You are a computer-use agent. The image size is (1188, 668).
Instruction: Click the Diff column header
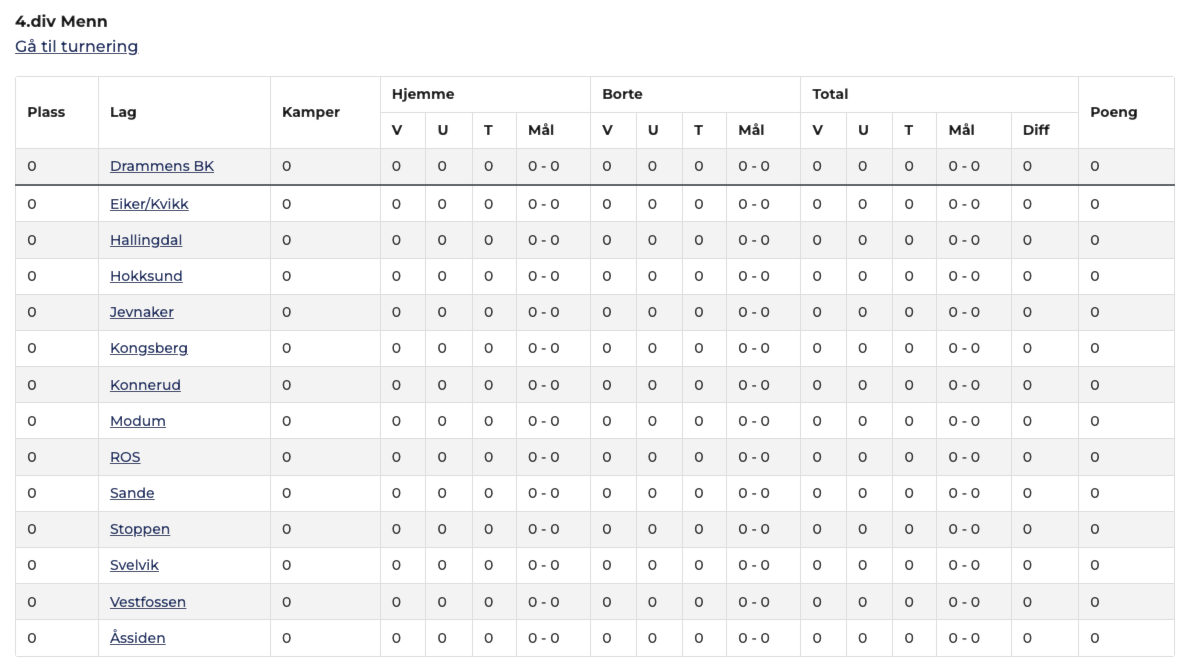click(1036, 130)
